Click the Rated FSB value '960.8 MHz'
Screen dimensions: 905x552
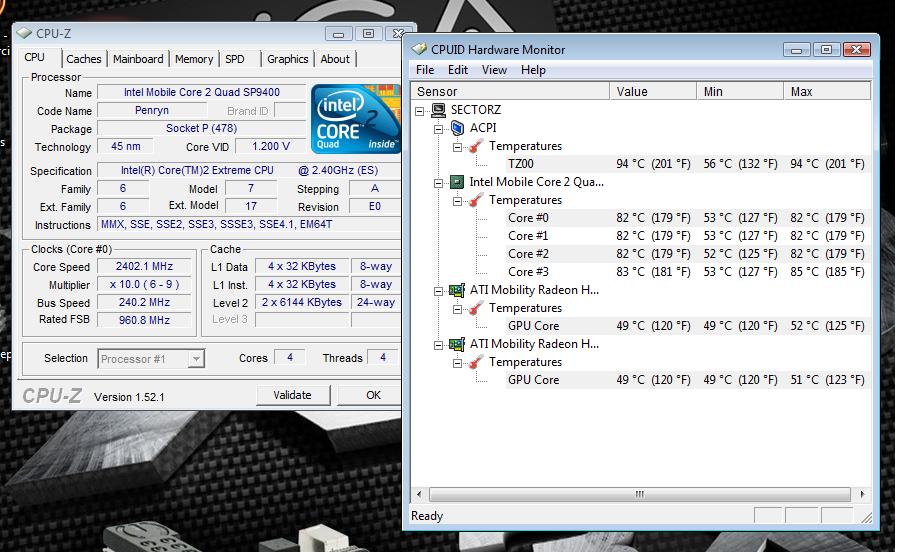point(144,320)
